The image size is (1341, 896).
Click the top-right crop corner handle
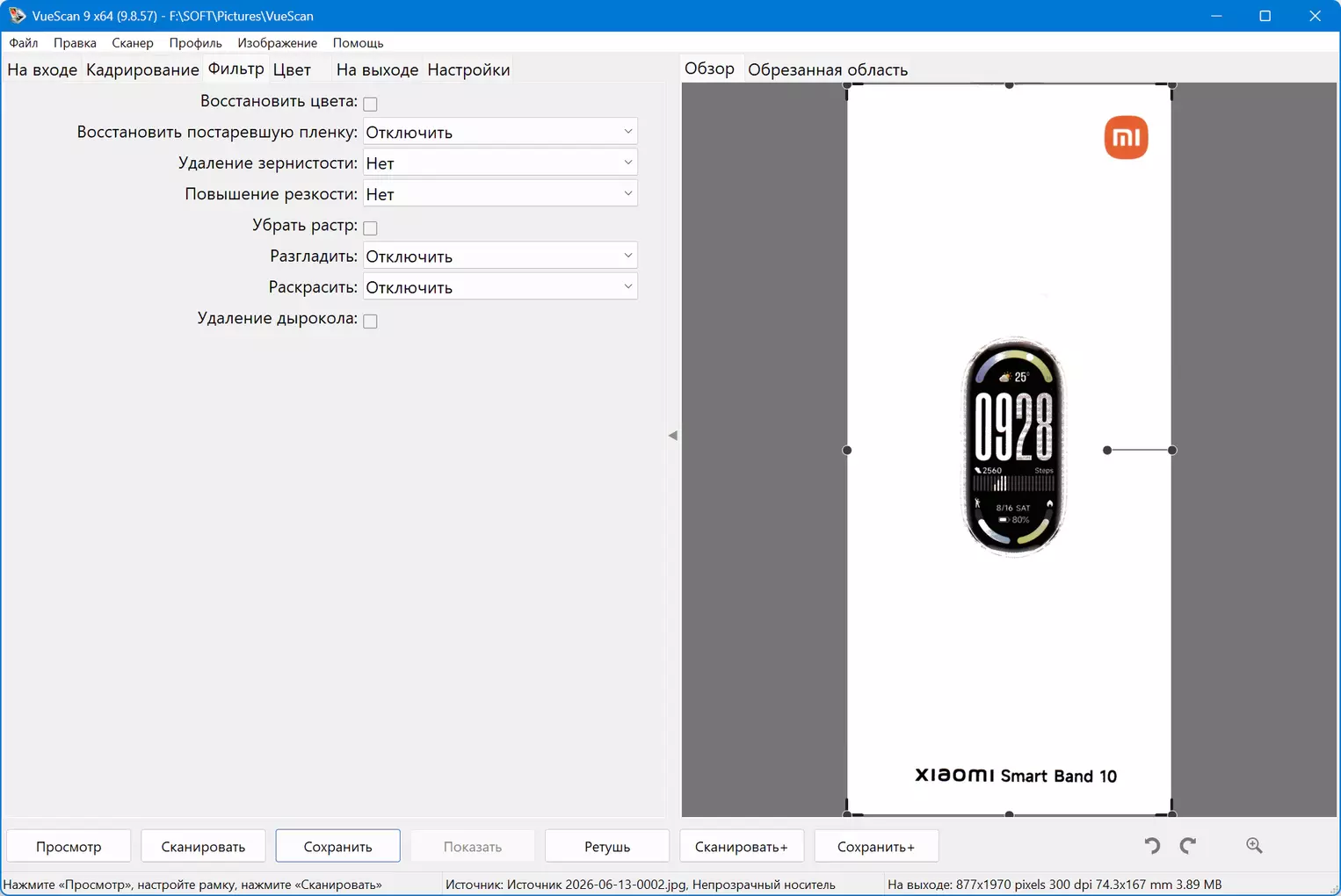pos(1172,85)
